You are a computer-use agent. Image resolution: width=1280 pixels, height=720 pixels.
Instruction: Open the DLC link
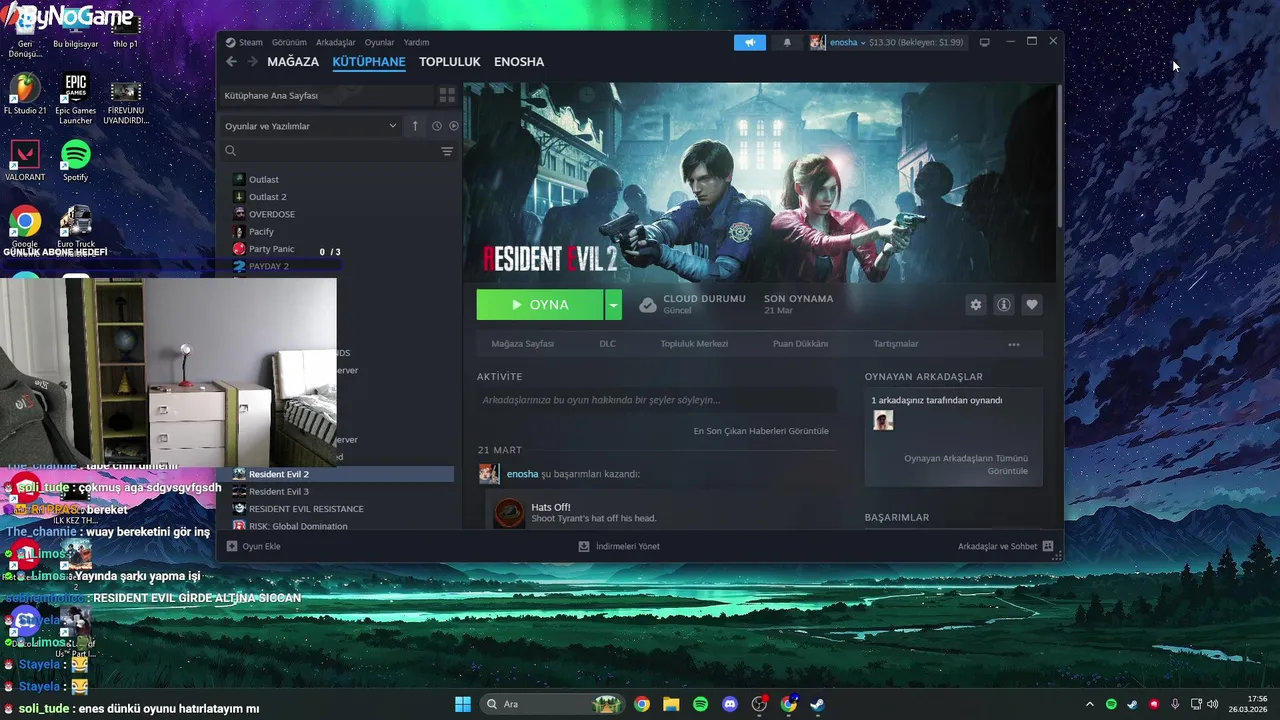pos(608,344)
